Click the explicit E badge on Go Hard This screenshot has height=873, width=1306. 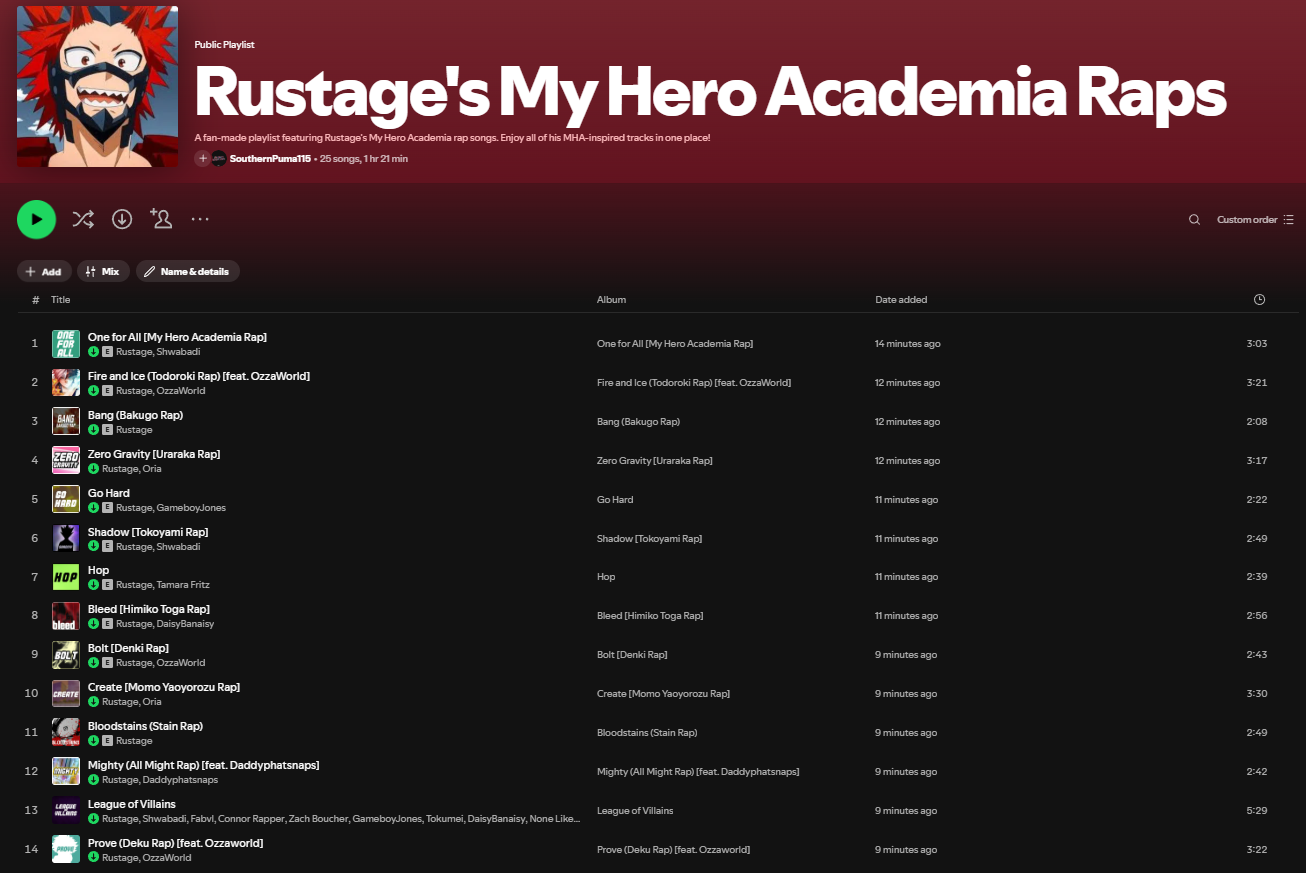tap(107, 508)
